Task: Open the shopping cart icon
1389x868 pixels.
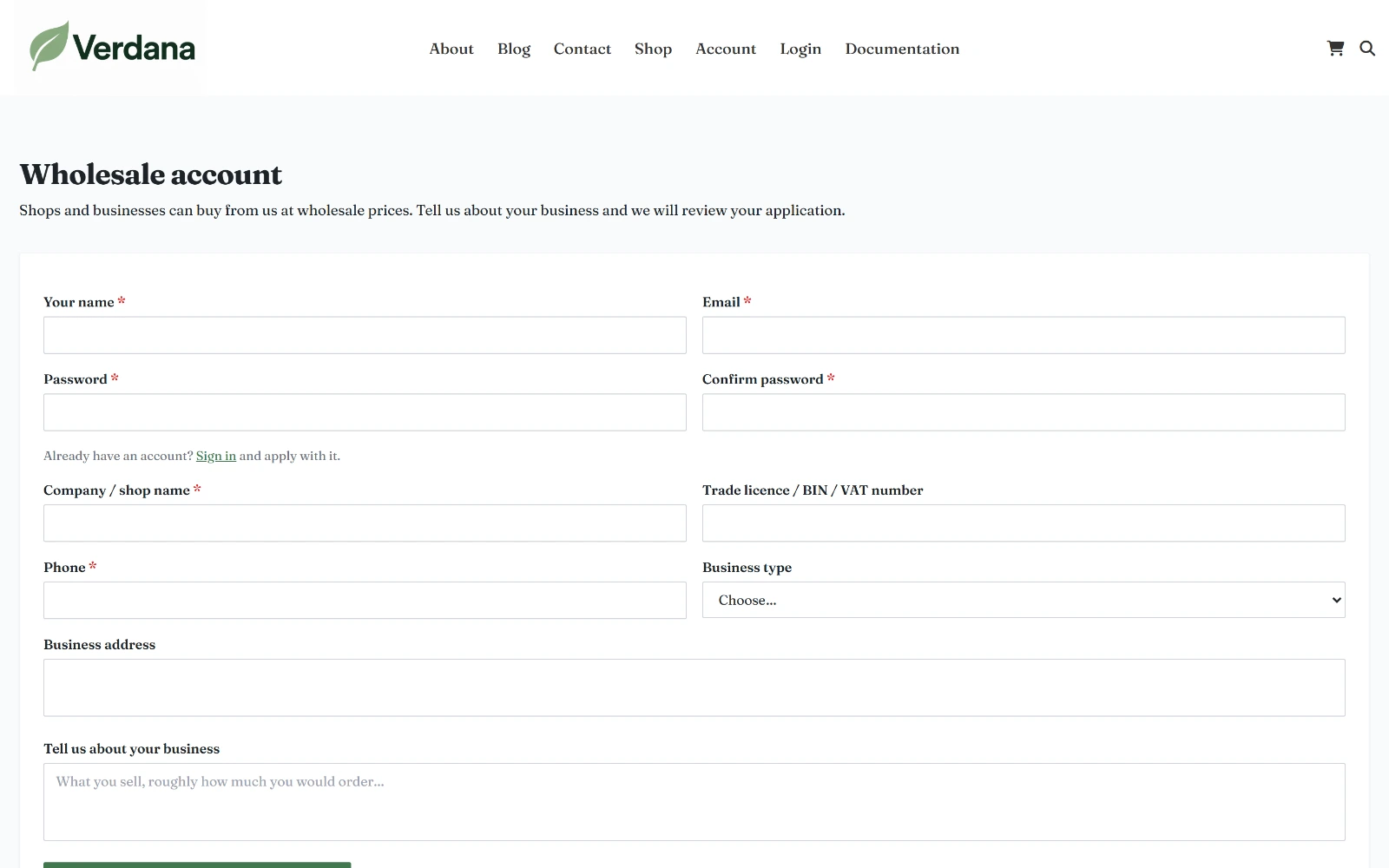Action: click(1335, 49)
